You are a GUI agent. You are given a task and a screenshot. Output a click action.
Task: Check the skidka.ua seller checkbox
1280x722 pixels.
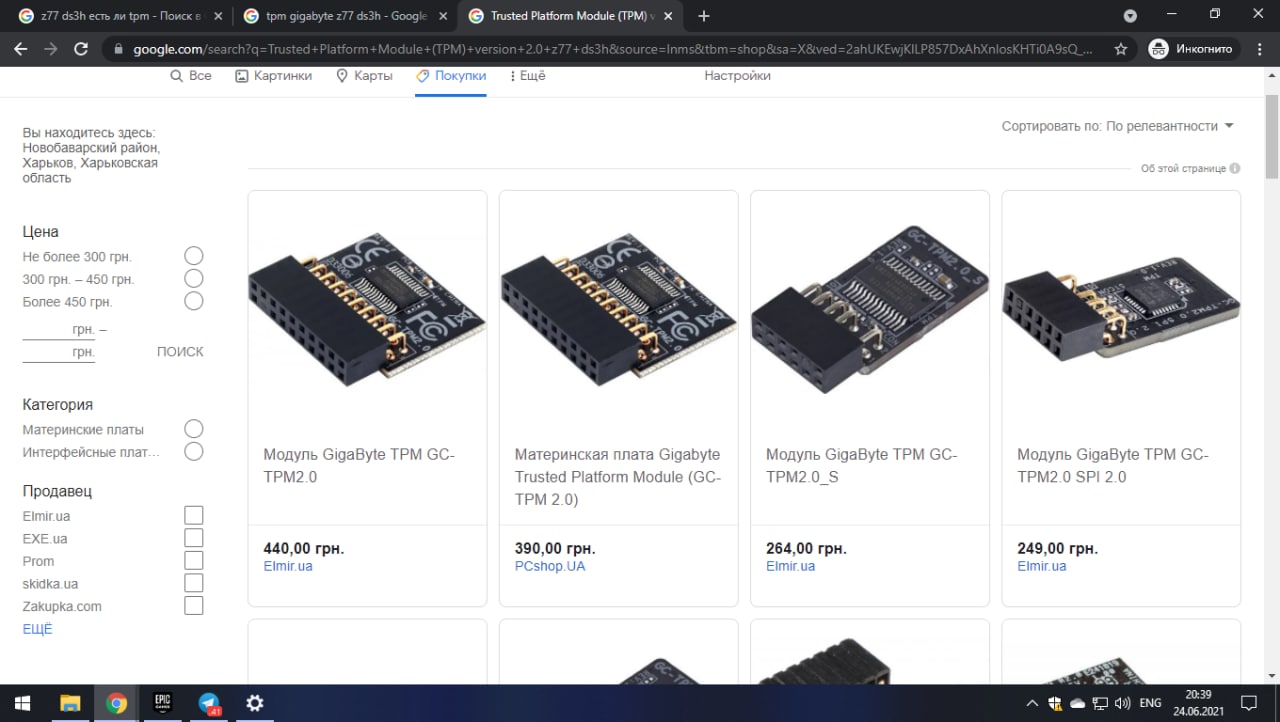click(x=194, y=583)
